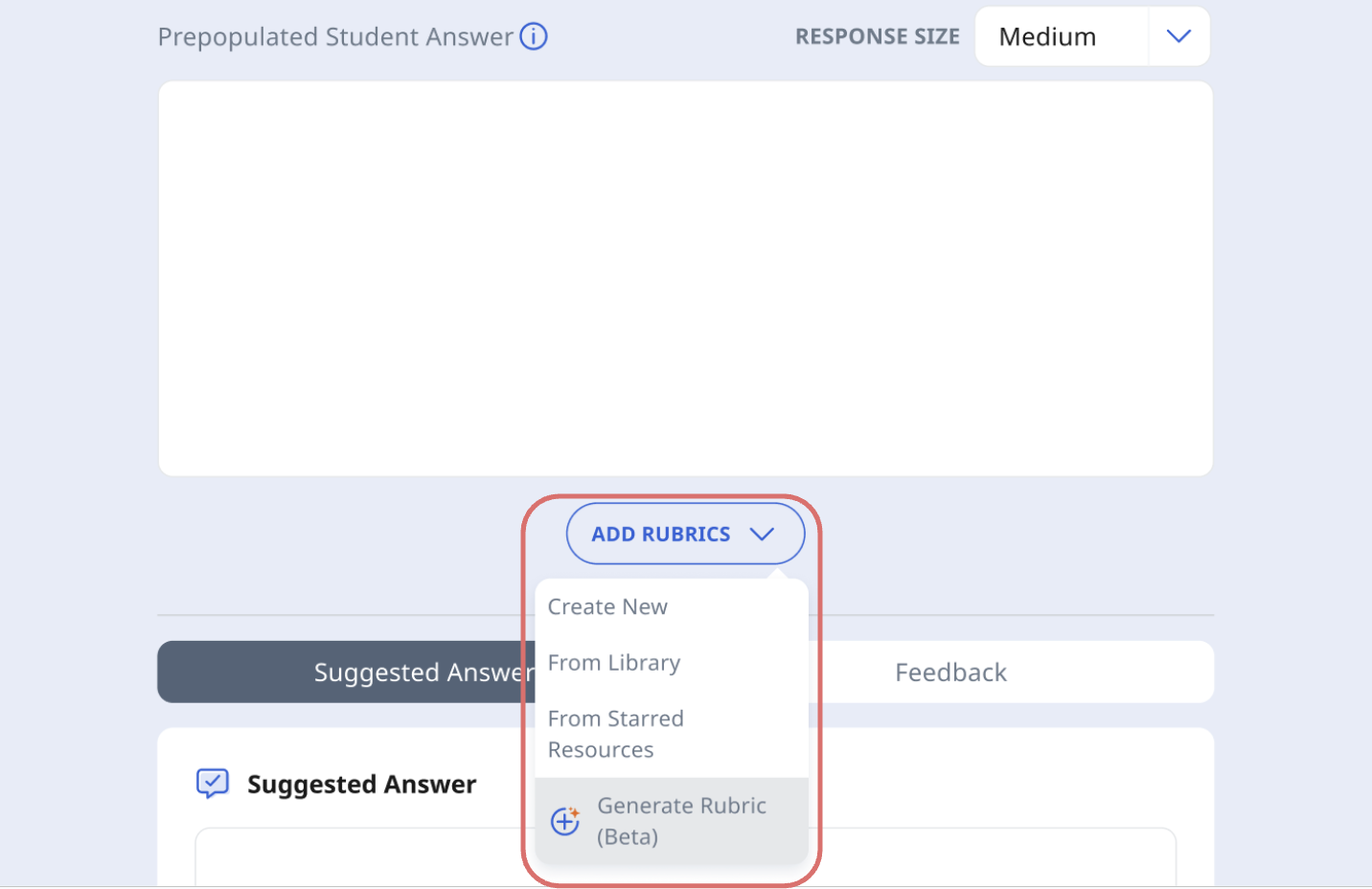Click the Suggested Answer speech bubble icon
This screenshot has width=1372, height=889.
point(212,783)
